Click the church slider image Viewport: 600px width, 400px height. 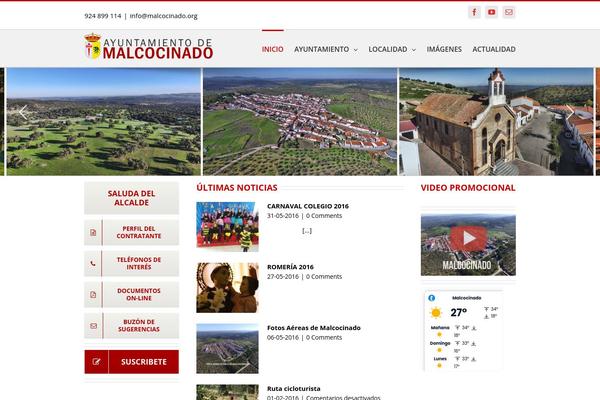(x=496, y=122)
